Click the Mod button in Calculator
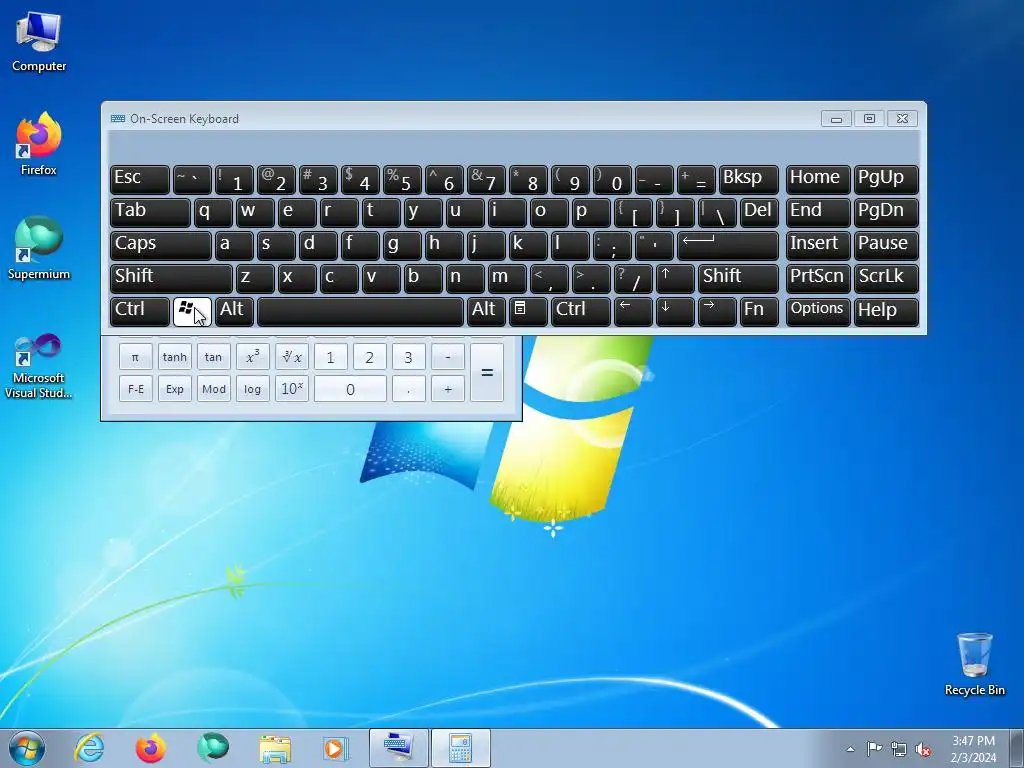 pyautogui.click(x=214, y=389)
